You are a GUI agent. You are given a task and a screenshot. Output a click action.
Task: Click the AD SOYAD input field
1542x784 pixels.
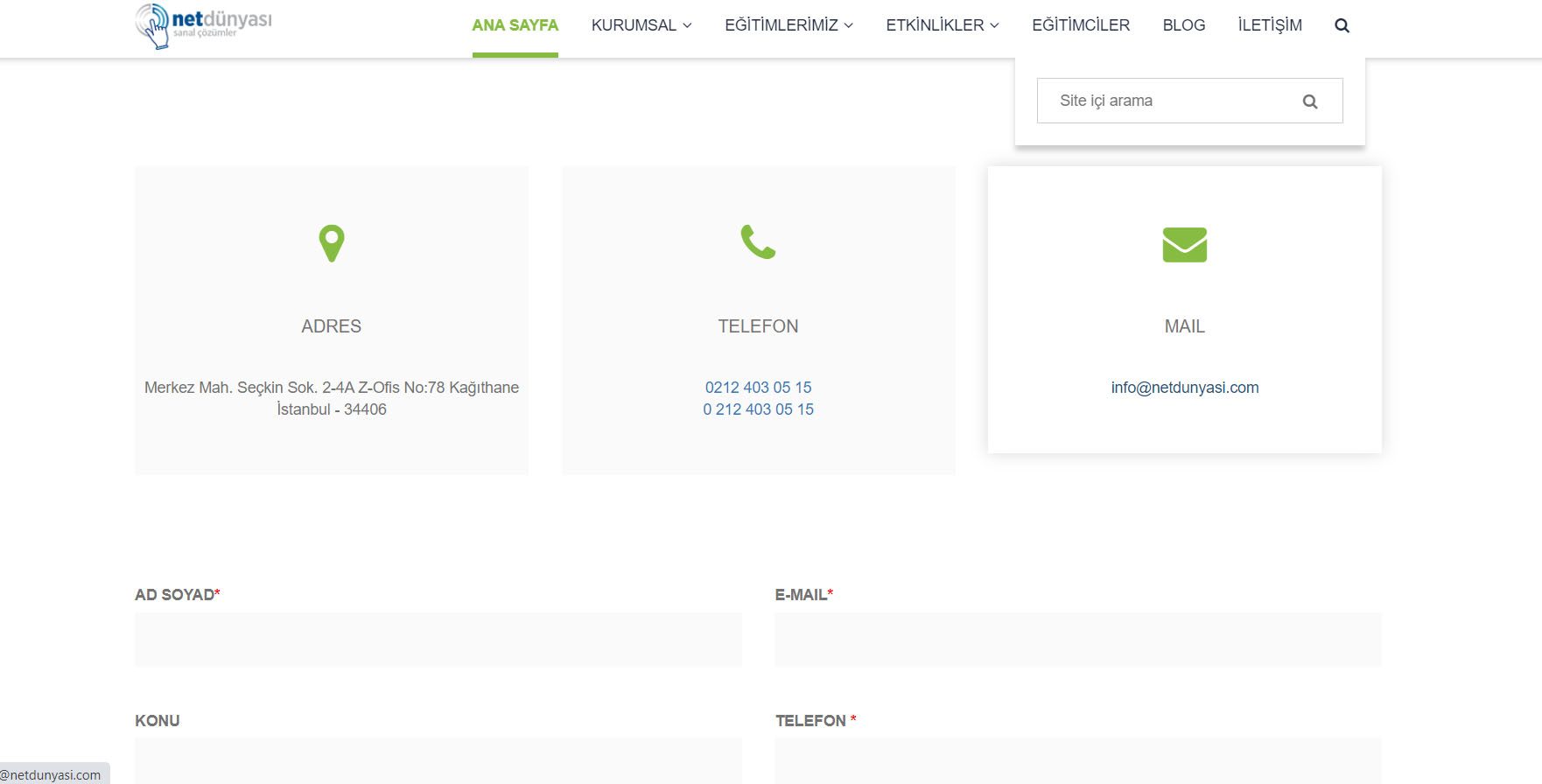(438, 639)
